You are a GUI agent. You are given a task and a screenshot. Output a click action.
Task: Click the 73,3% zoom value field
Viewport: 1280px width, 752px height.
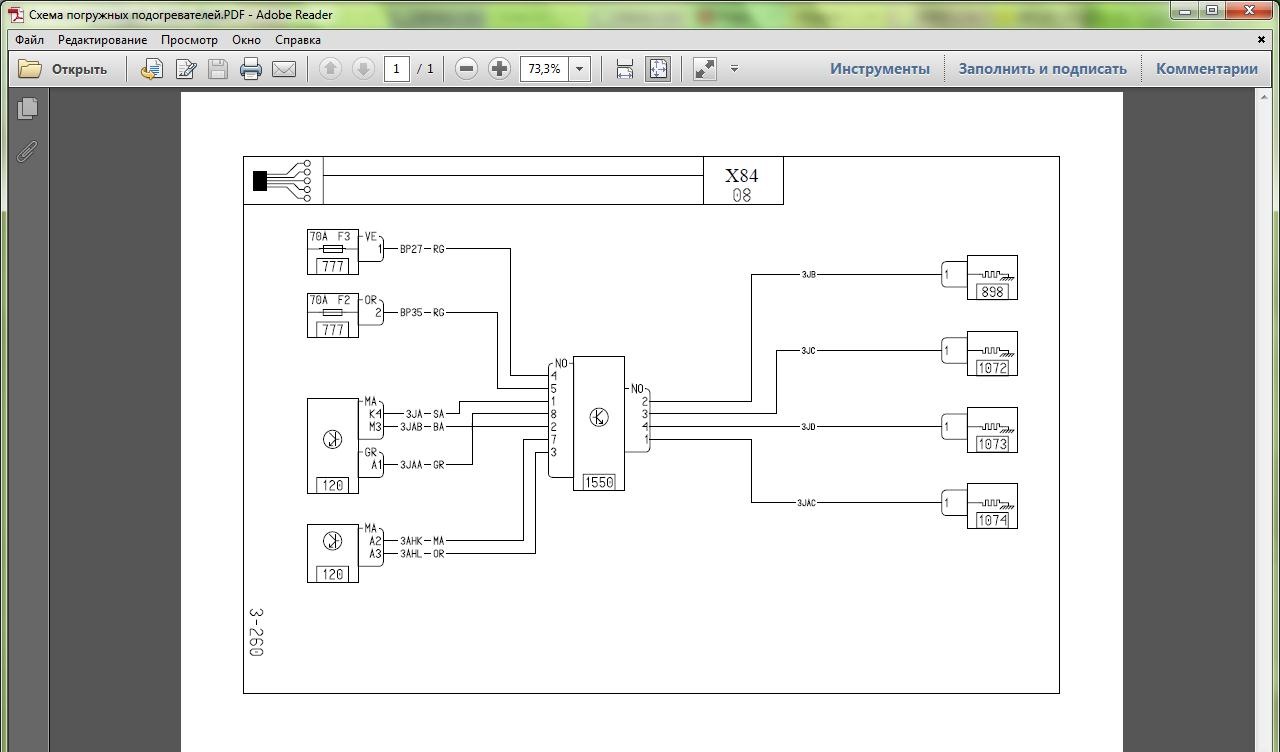click(544, 69)
